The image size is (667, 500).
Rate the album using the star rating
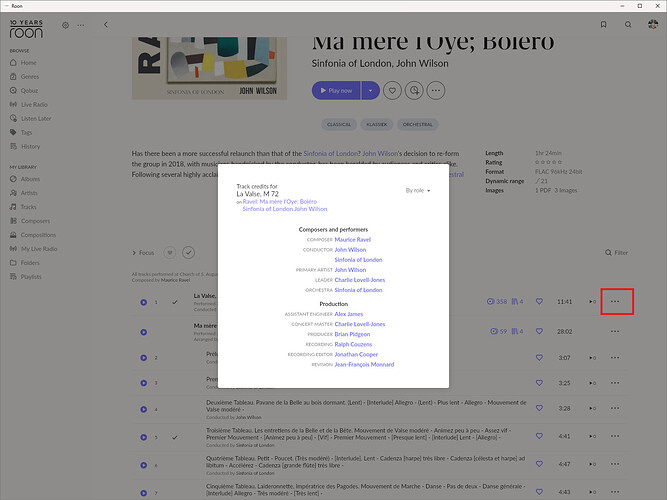point(548,162)
